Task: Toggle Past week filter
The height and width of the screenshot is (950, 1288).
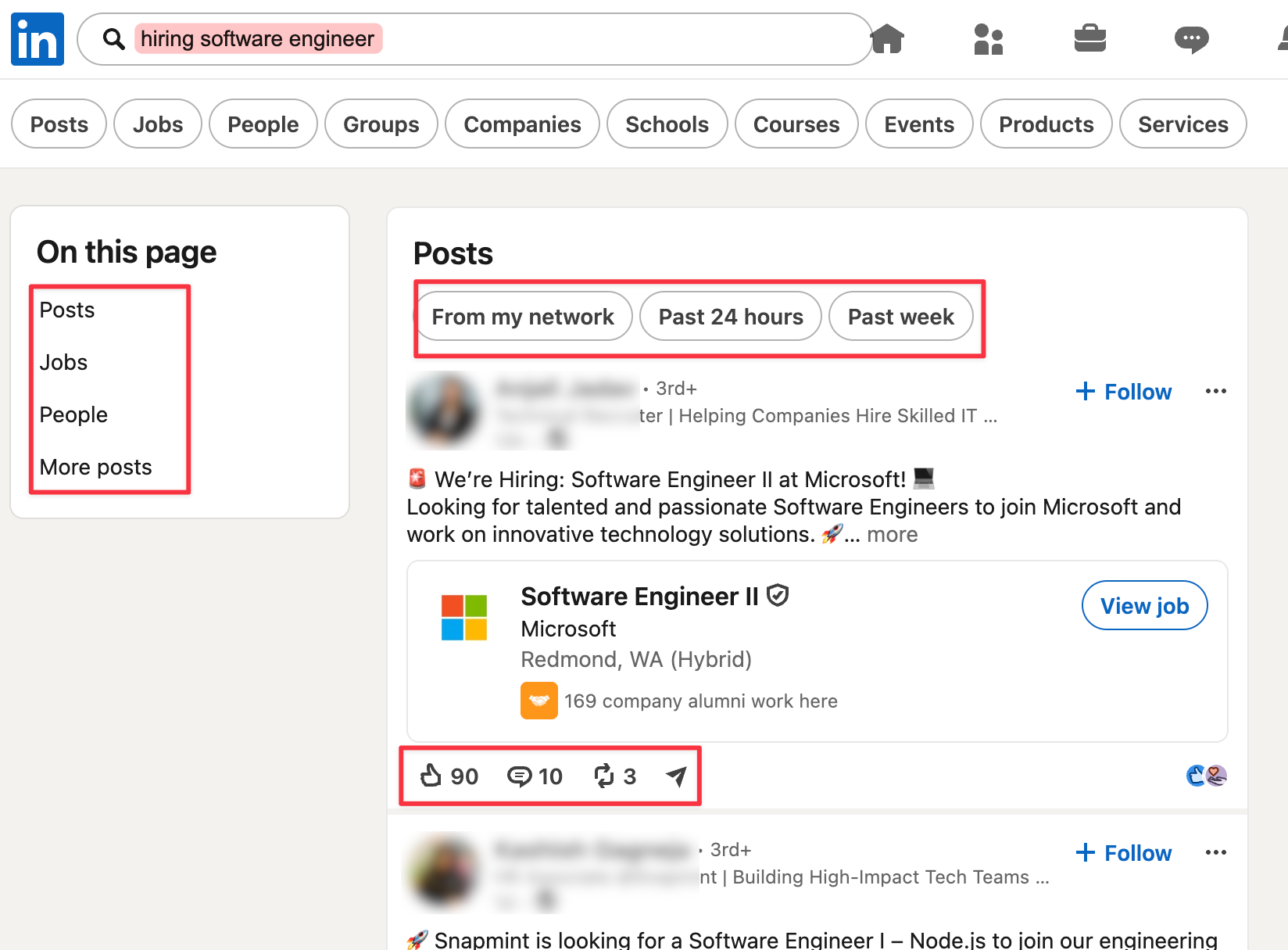Action: click(x=901, y=316)
